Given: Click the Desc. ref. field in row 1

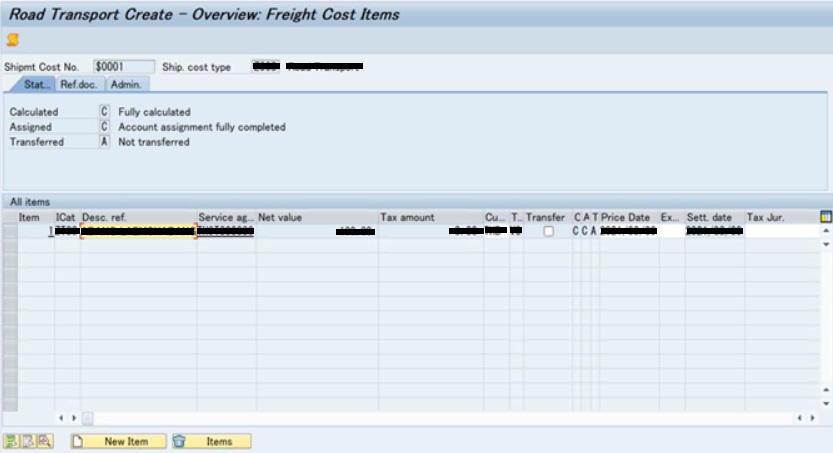Looking at the screenshot, I should 138,231.
